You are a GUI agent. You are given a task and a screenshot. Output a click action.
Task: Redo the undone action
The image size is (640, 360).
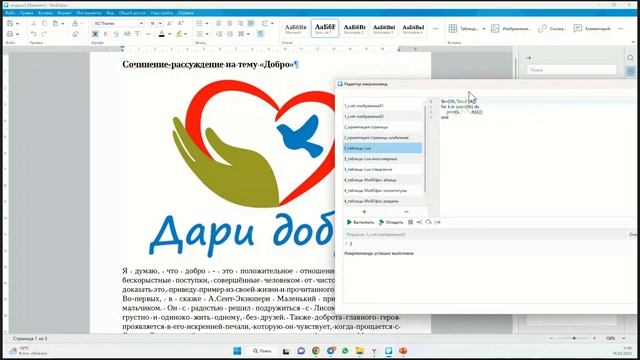tap(44, 34)
